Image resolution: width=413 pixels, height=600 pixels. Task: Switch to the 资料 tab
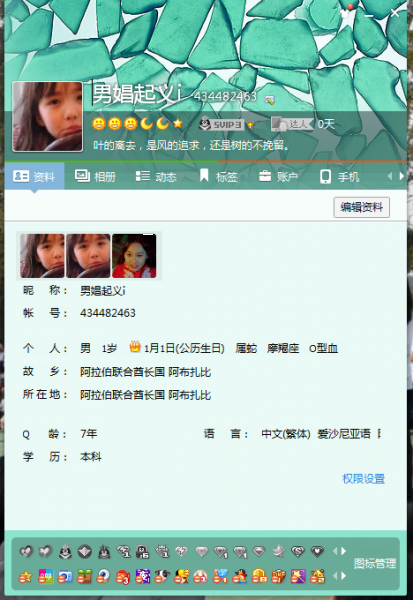coord(34,176)
